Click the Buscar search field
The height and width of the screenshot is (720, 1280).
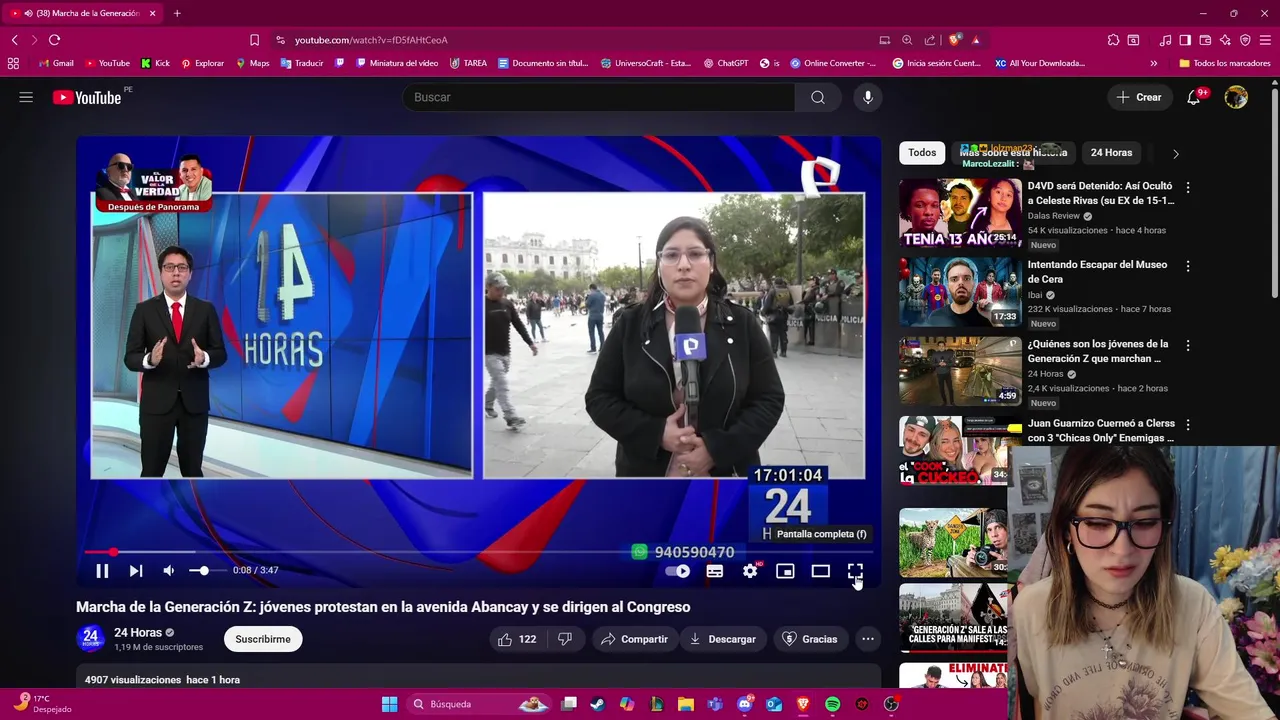coord(598,97)
